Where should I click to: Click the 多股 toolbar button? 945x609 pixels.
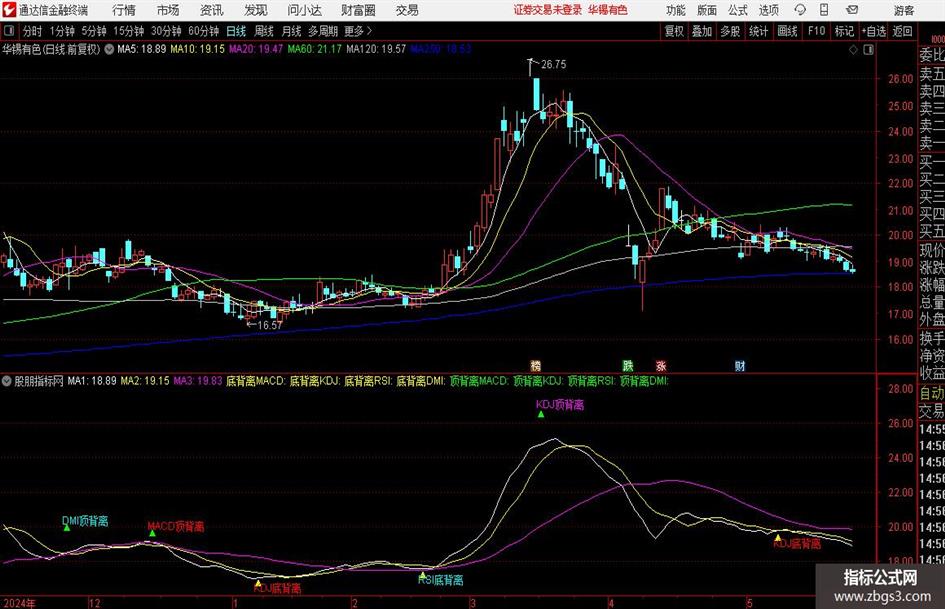click(x=730, y=31)
